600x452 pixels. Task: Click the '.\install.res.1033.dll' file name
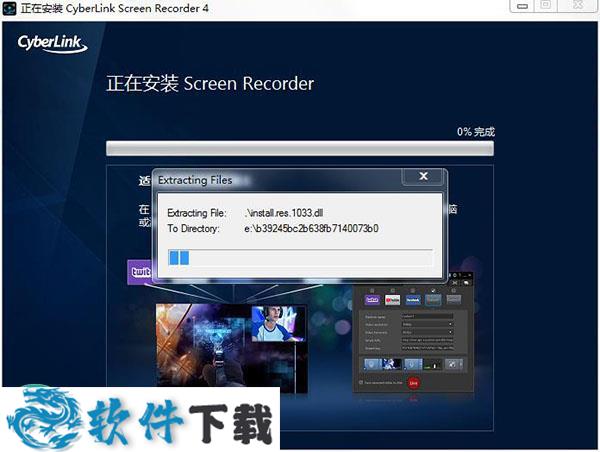284,213
